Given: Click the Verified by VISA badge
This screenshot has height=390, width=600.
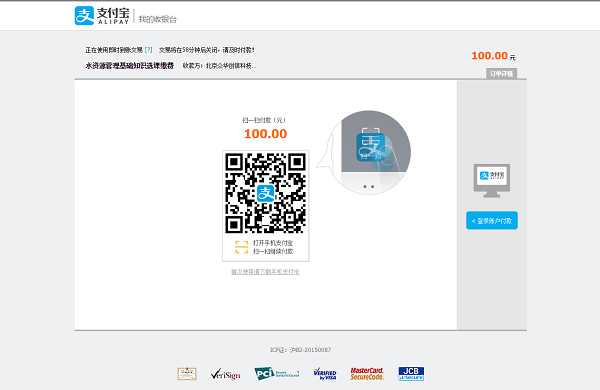Looking at the screenshot, I should 324,374.
